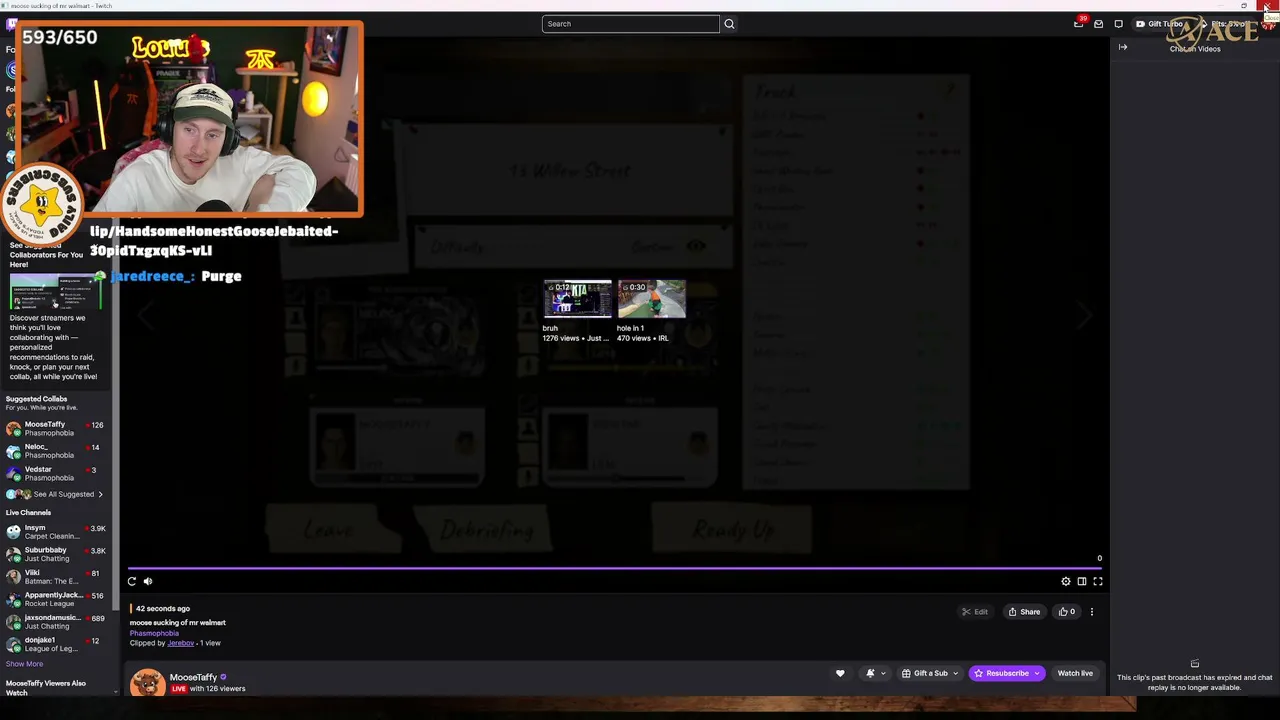Image resolution: width=1280 pixels, height=720 pixels.
Task: Open the player settings gear
Action: click(1066, 581)
